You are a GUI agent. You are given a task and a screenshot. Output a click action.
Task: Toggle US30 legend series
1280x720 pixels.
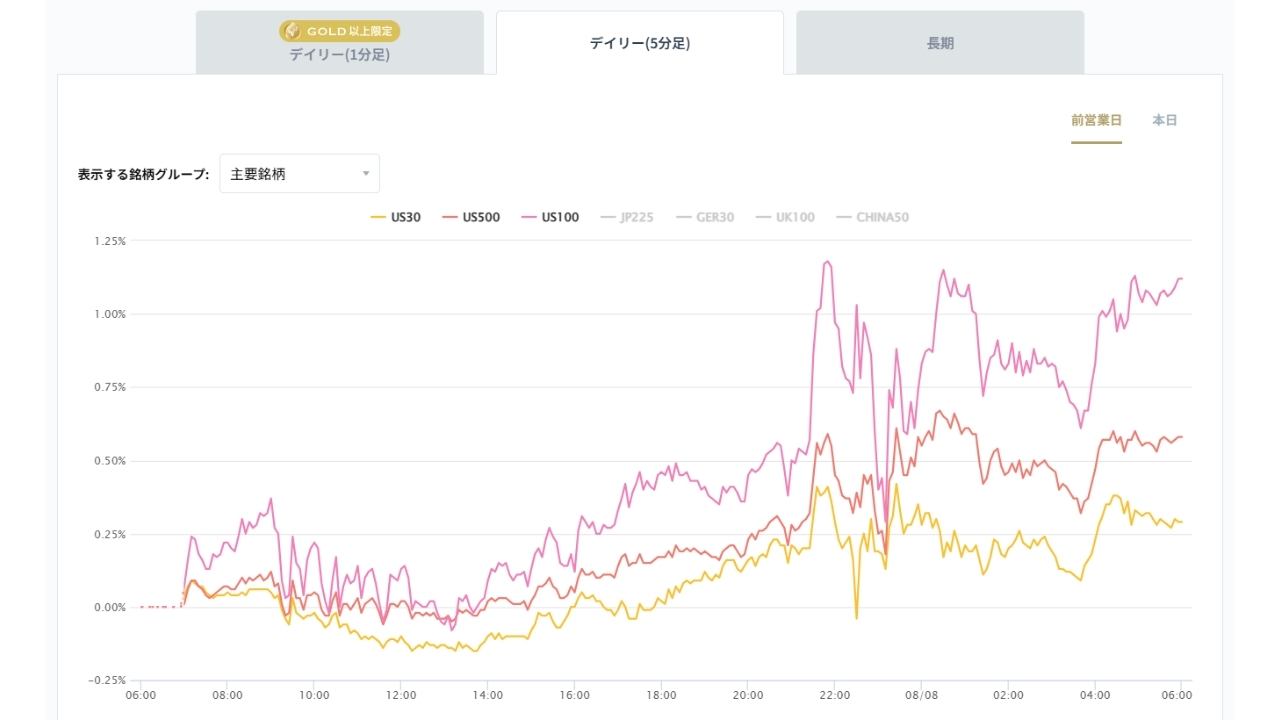click(396, 217)
